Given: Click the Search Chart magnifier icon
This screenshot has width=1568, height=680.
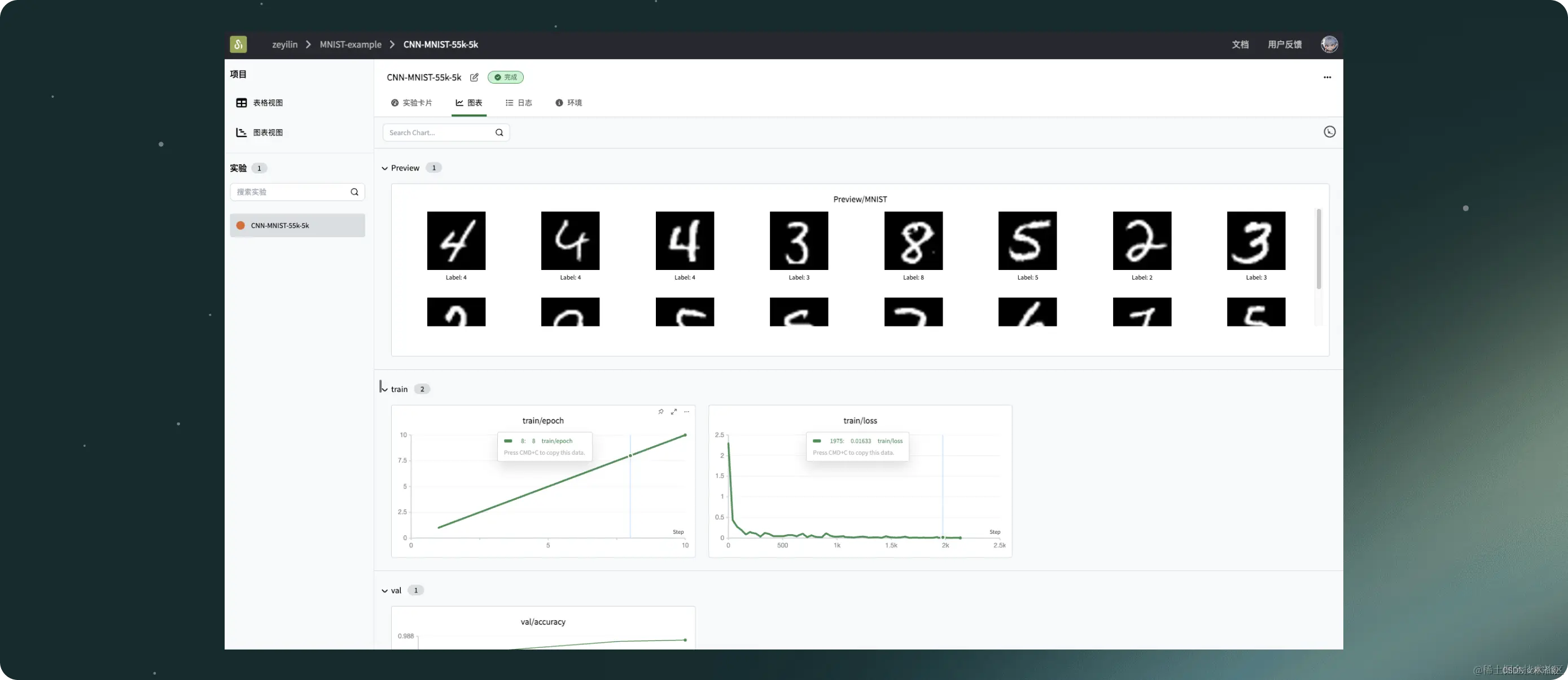Looking at the screenshot, I should click(x=499, y=133).
